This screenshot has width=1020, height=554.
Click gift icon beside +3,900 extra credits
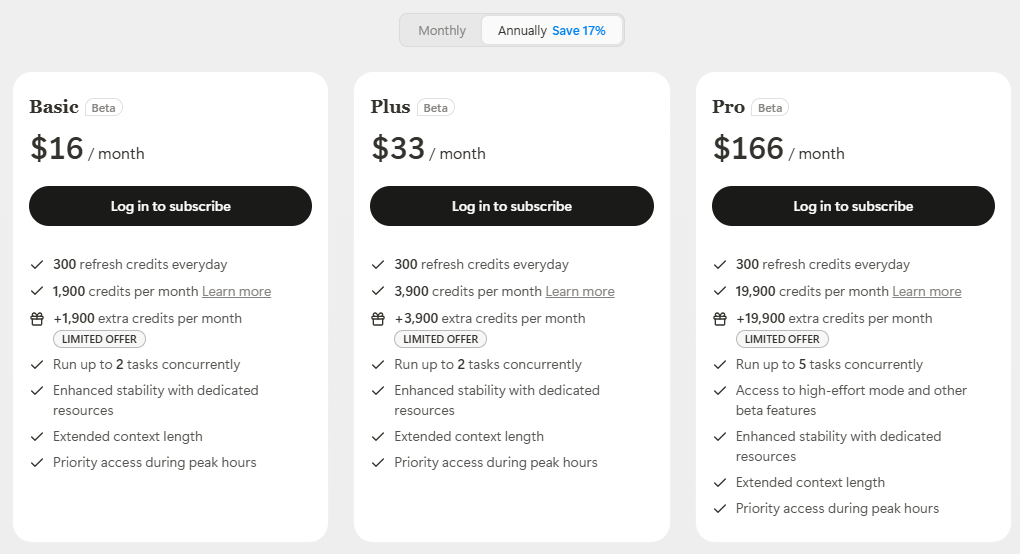point(378,319)
